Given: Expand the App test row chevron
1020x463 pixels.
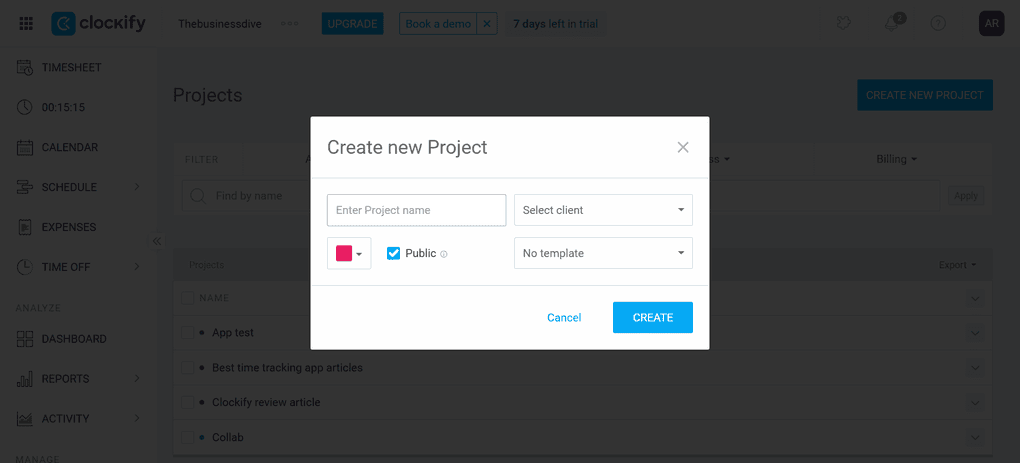Looking at the screenshot, I should tap(974, 333).
